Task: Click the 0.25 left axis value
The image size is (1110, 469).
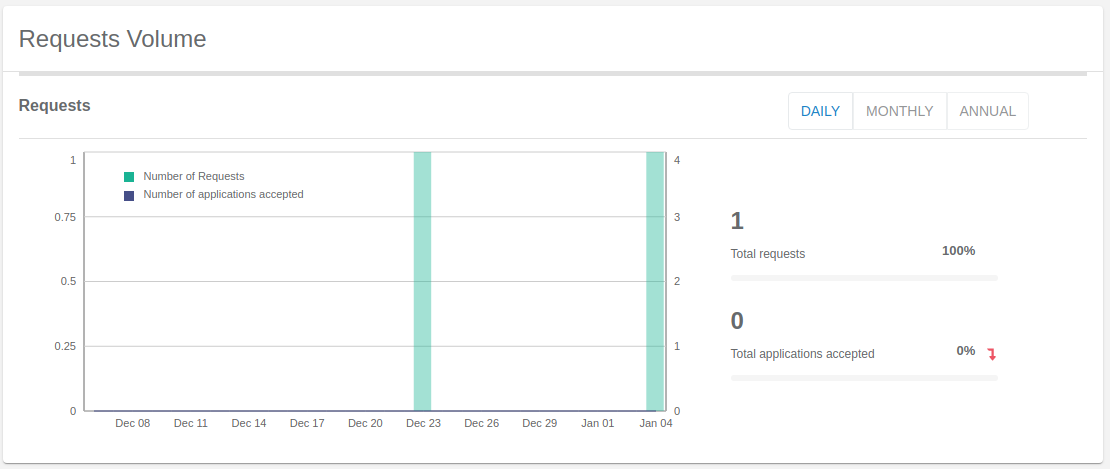Action: click(x=65, y=346)
